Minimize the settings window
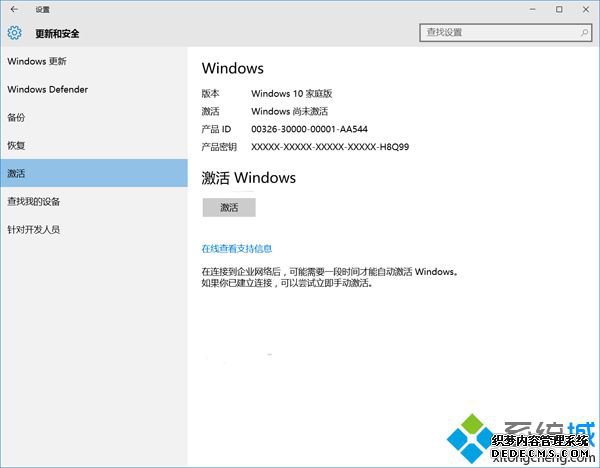Image resolution: width=600 pixels, height=468 pixels. click(532, 9)
